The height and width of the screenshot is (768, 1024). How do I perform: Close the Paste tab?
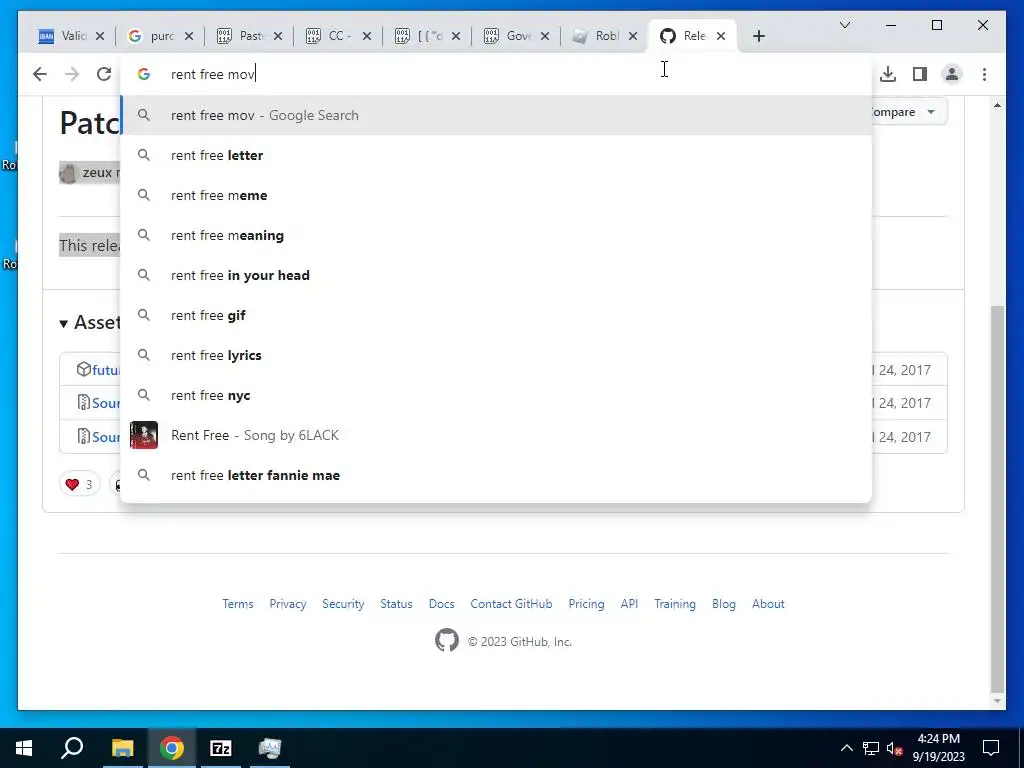278,36
